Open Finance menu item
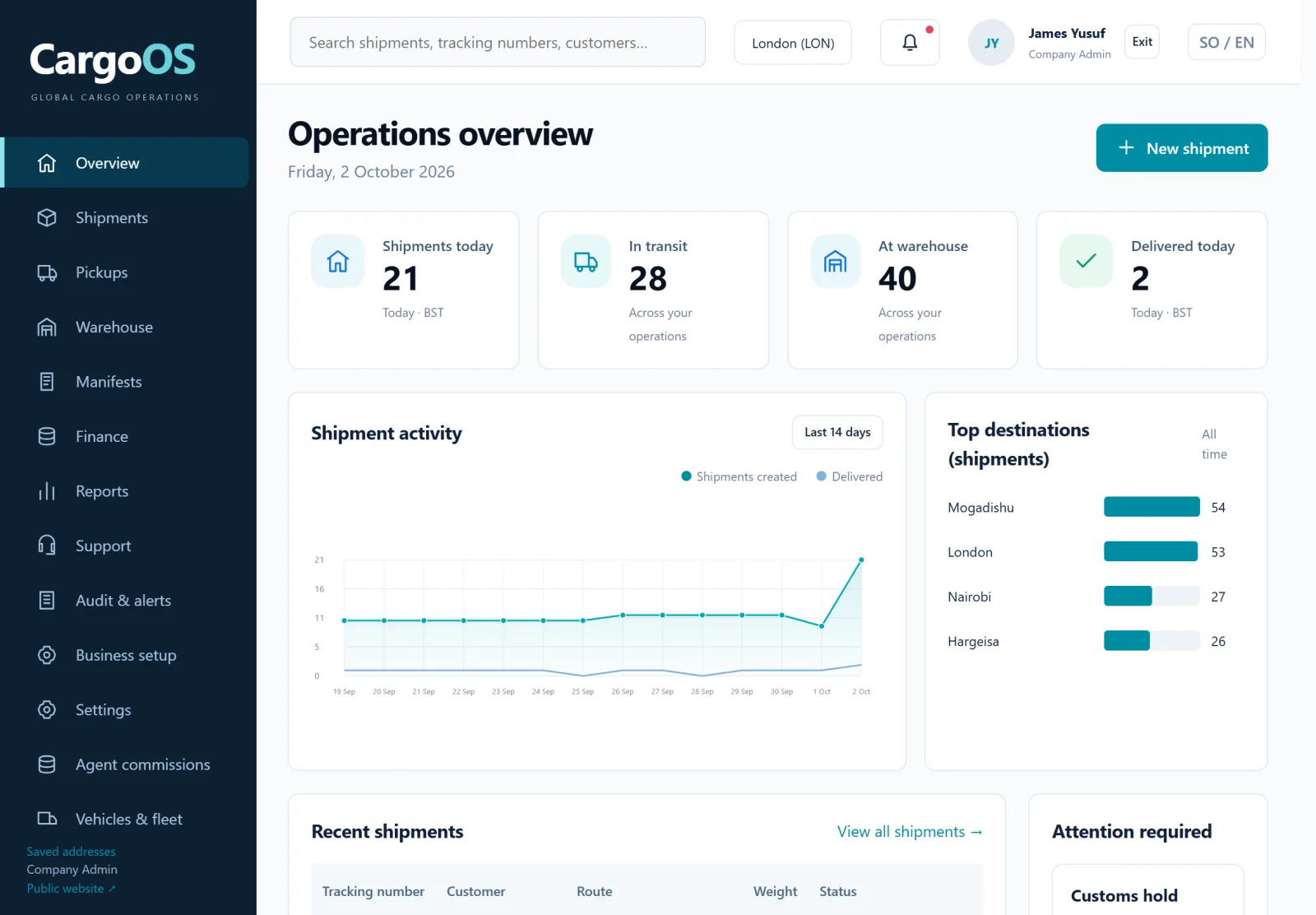1316x915 pixels. click(127, 436)
